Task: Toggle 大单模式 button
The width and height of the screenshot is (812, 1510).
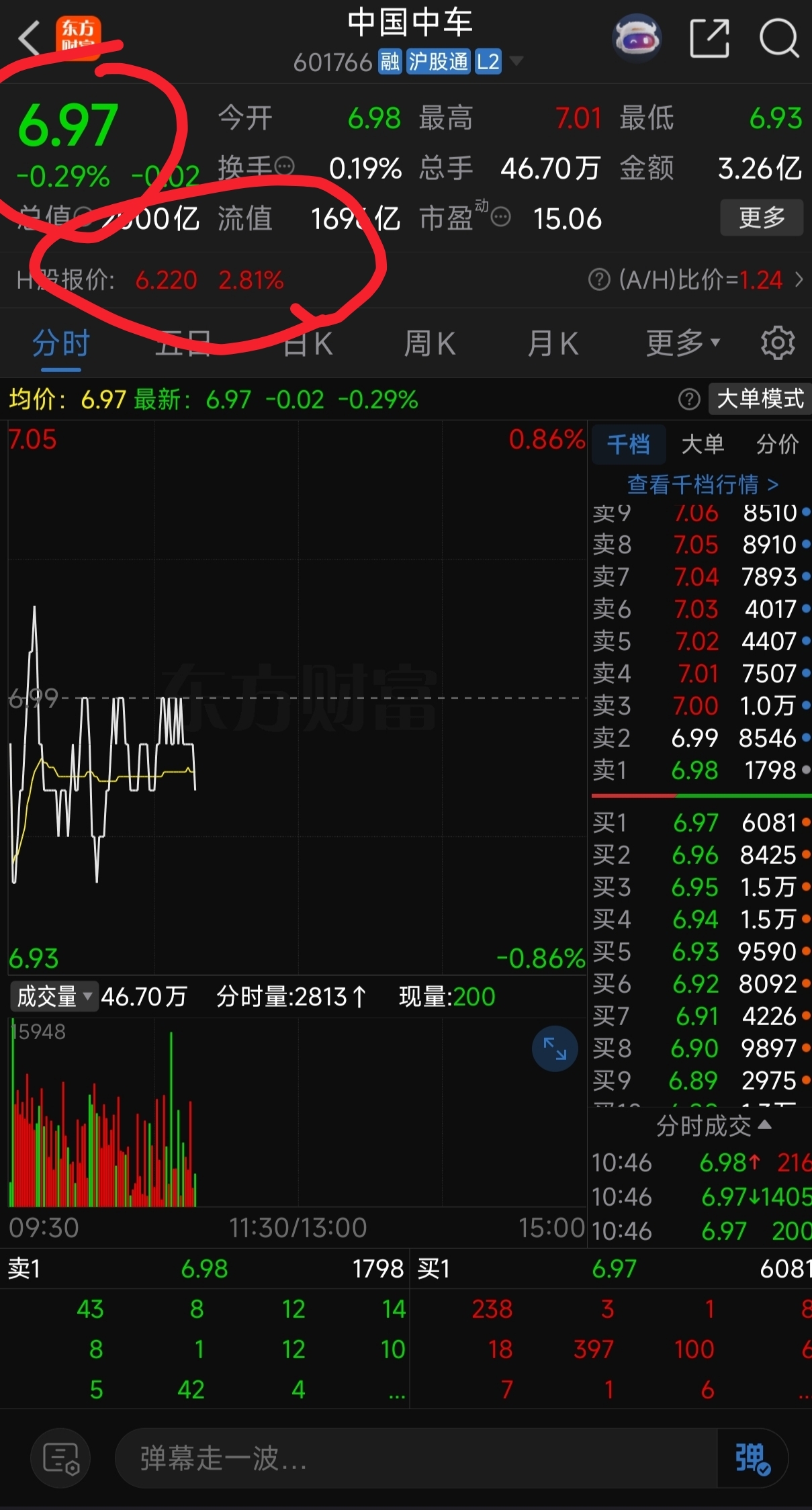Action: pyautogui.click(x=760, y=399)
